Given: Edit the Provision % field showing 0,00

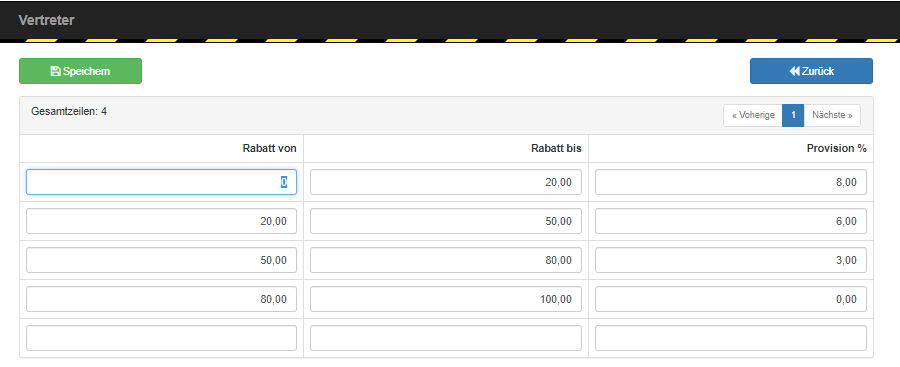Looking at the screenshot, I should coord(731,299).
